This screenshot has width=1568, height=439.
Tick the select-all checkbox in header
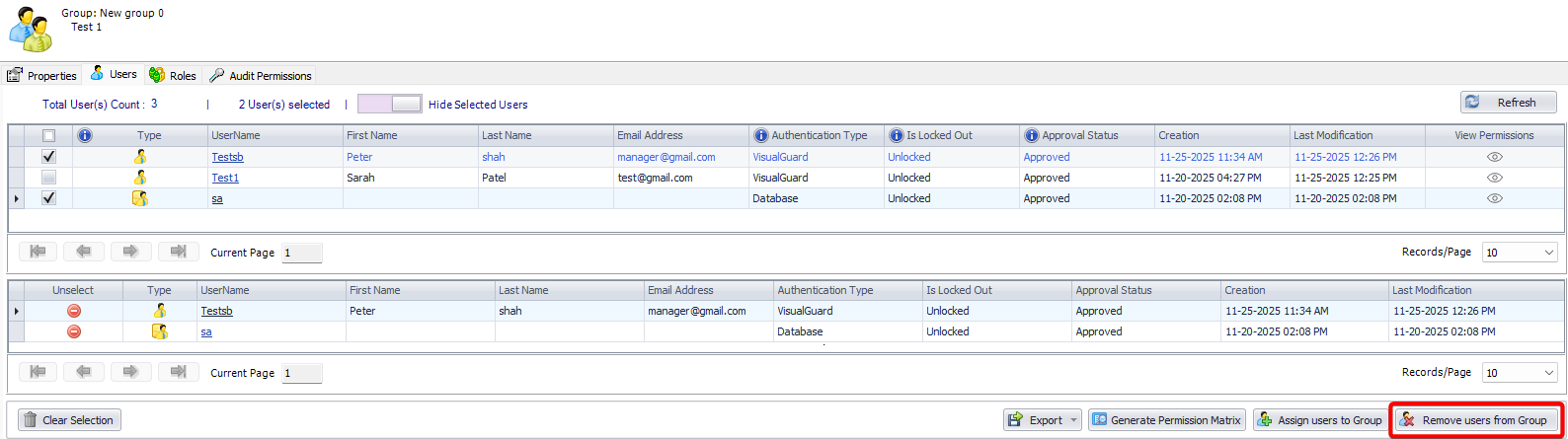[x=49, y=135]
